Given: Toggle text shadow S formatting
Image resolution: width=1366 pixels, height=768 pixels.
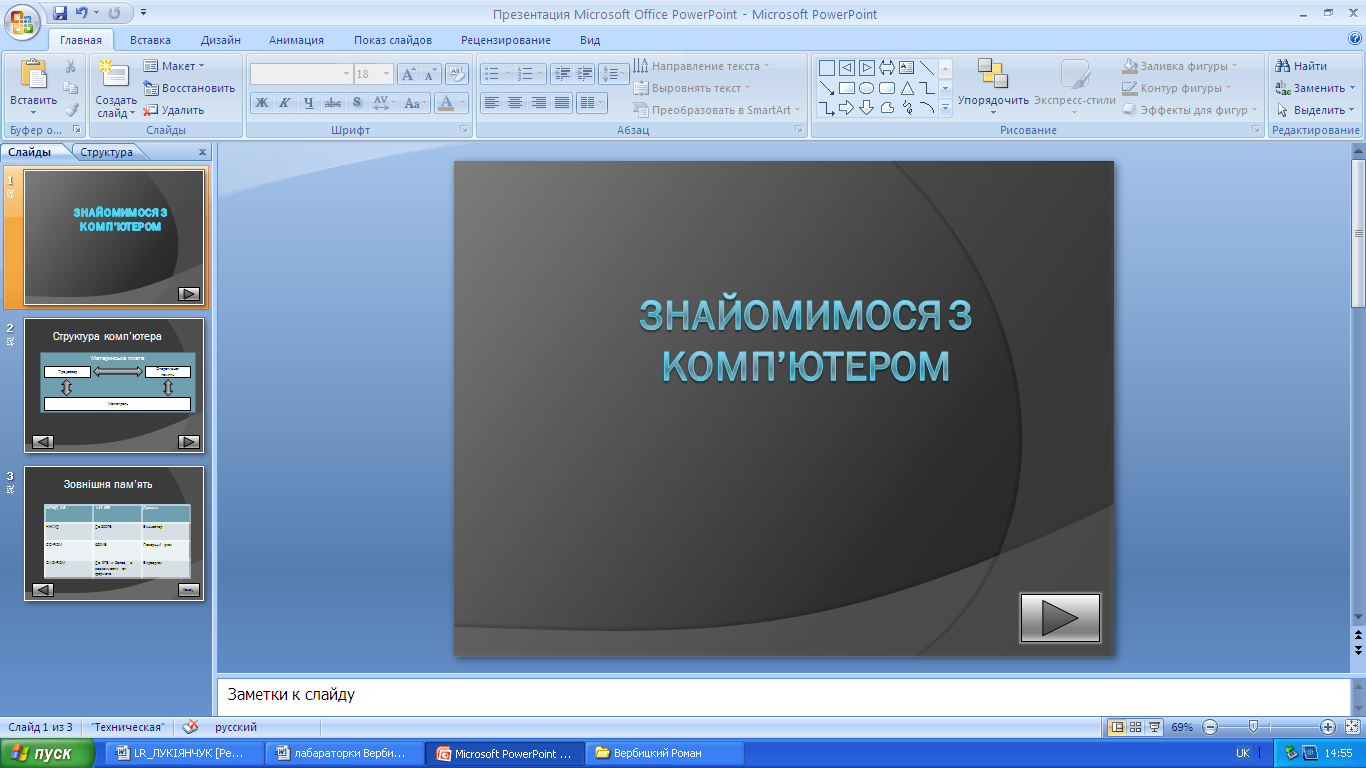Looking at the screenshot, I should (x=357, y=103).
